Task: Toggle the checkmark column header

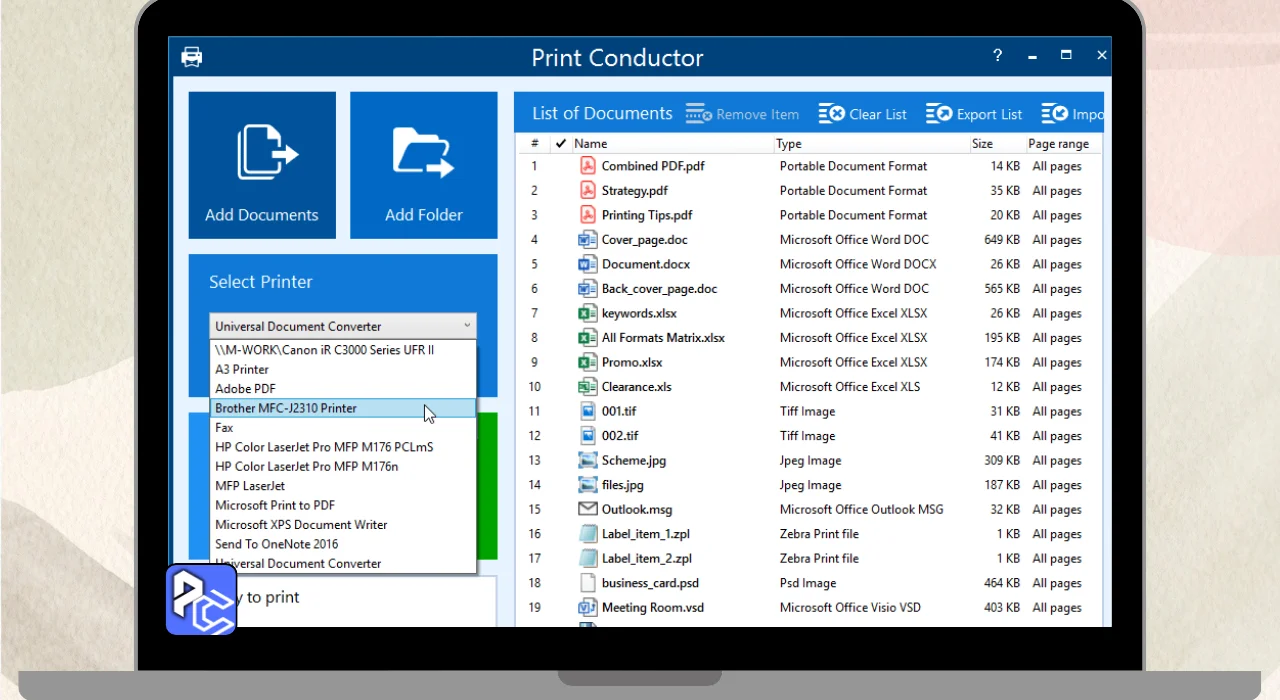Action: point(560,143)
